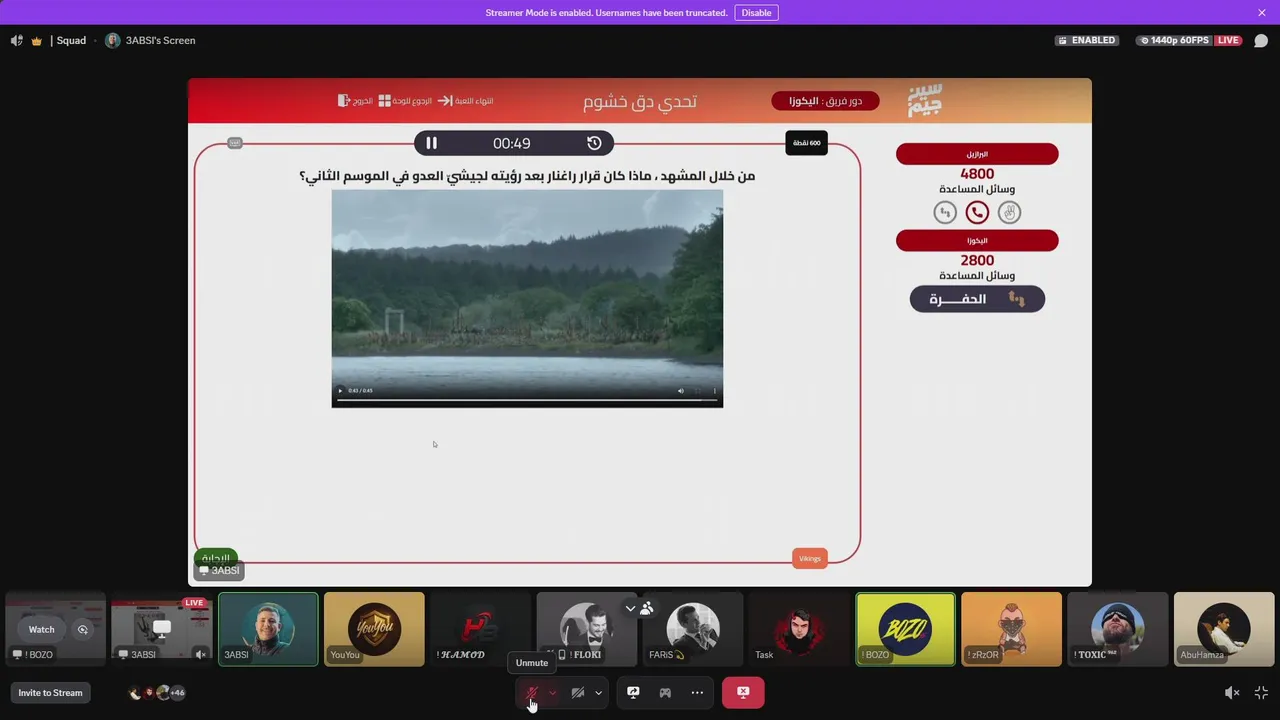The height and width of the screenshot is (720, 1280).
Task: Click the 4800 score value
Action: [x=977, y=173]
